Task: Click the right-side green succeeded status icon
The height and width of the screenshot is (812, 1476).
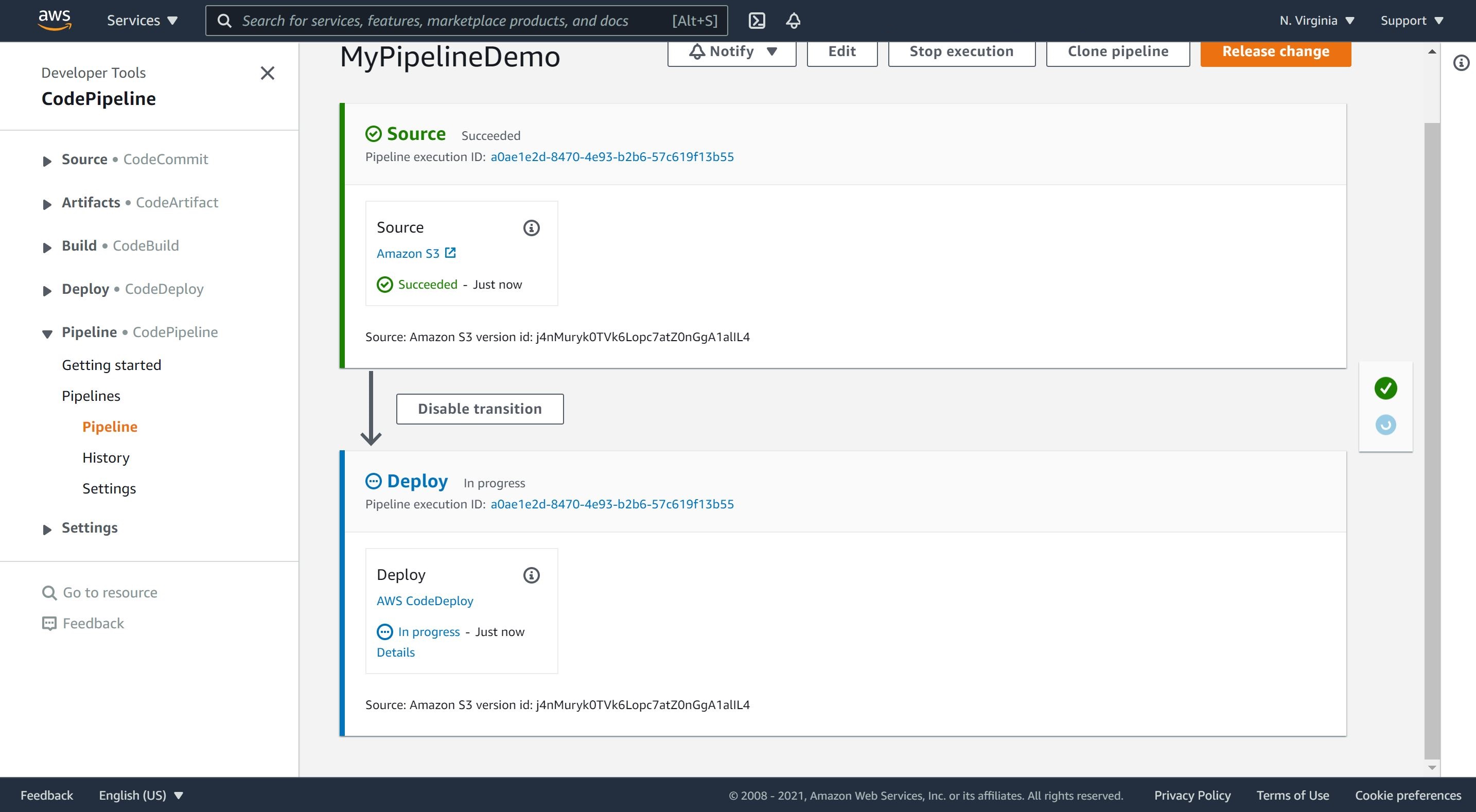Action: (x=1385, y=388)
